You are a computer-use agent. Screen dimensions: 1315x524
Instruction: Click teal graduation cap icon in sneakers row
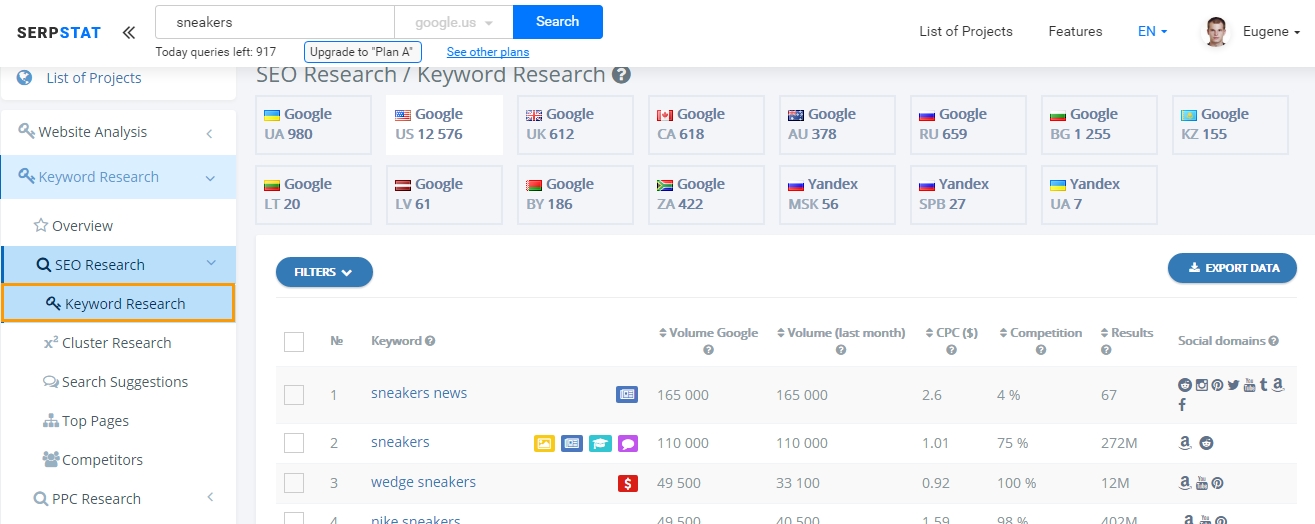pos(600,443)
